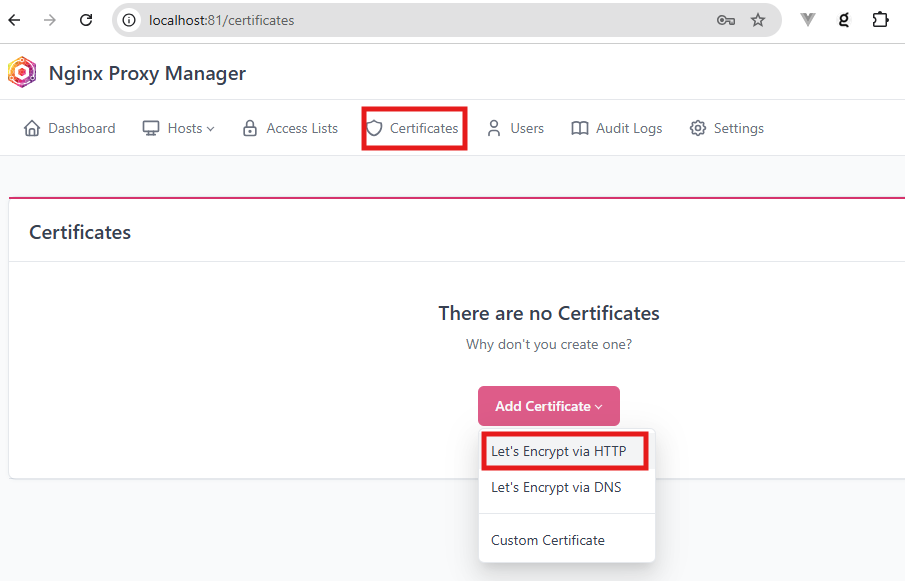Screen dimensions: 905x581
Task: Click the saved password key icon
Action: click(726, 20)
